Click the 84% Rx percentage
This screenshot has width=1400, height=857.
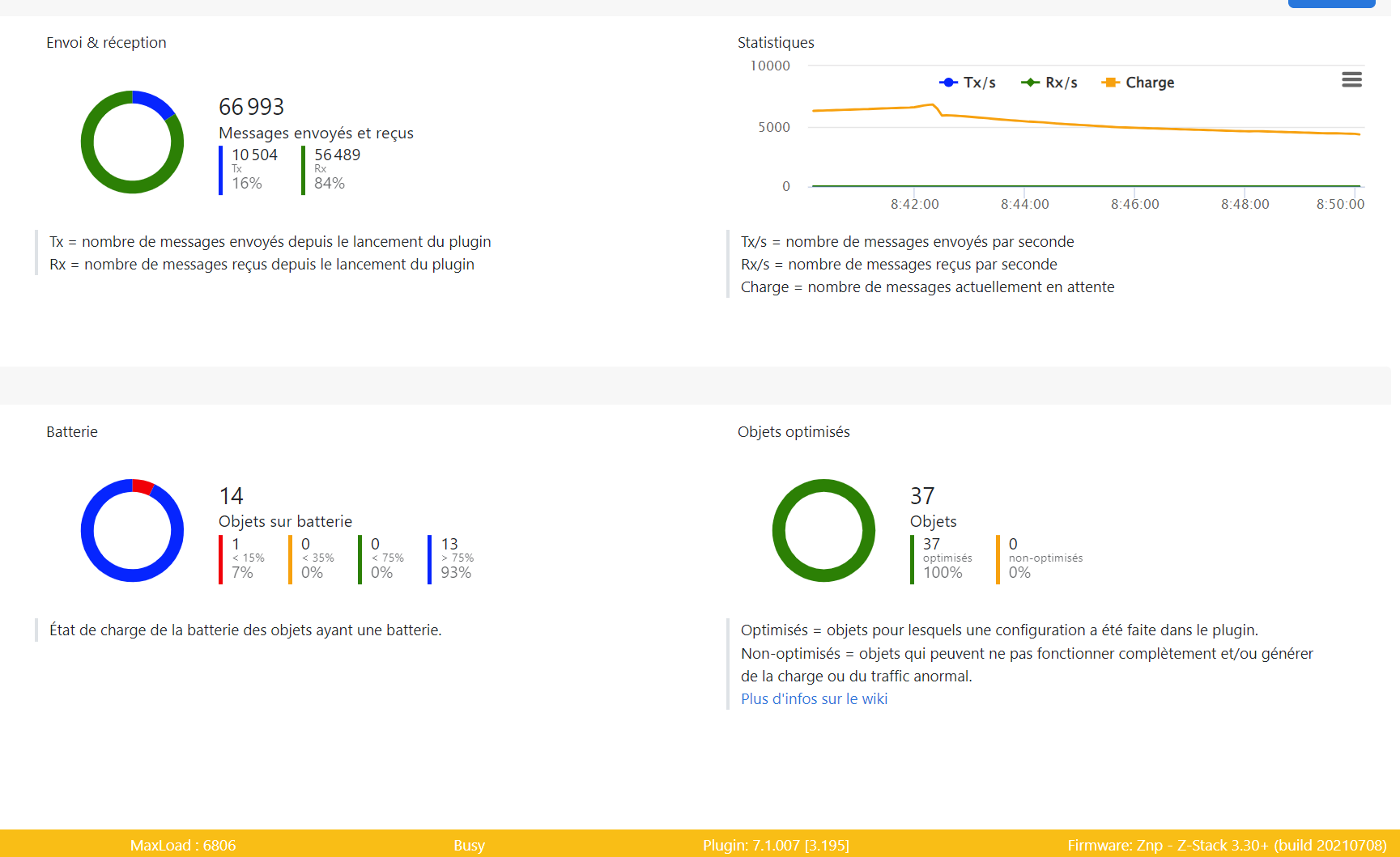(x=330, y=184)
